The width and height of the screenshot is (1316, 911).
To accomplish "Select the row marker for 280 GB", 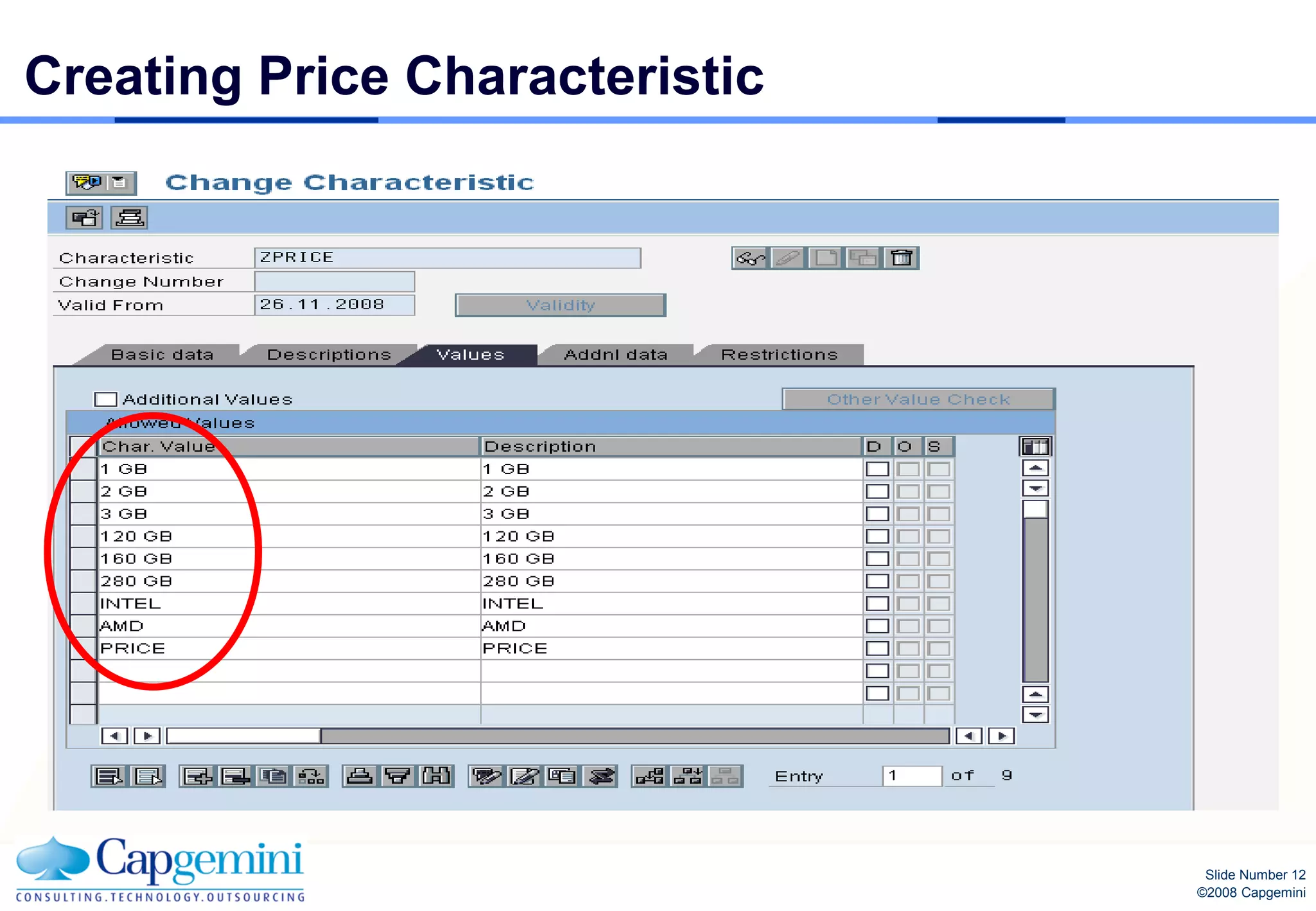I will click(x=83, y=581).
